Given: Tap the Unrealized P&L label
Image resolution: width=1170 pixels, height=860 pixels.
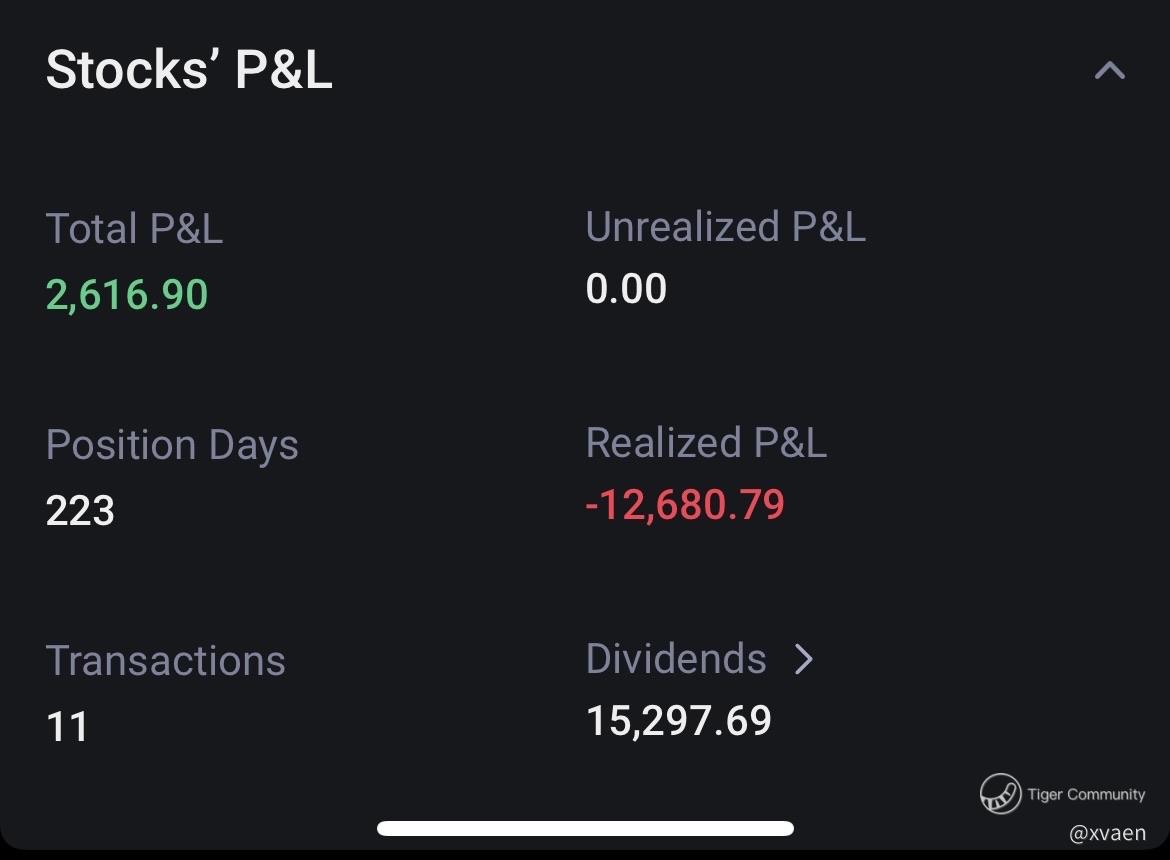Looking at the screenshot, I should pos(725,227).
